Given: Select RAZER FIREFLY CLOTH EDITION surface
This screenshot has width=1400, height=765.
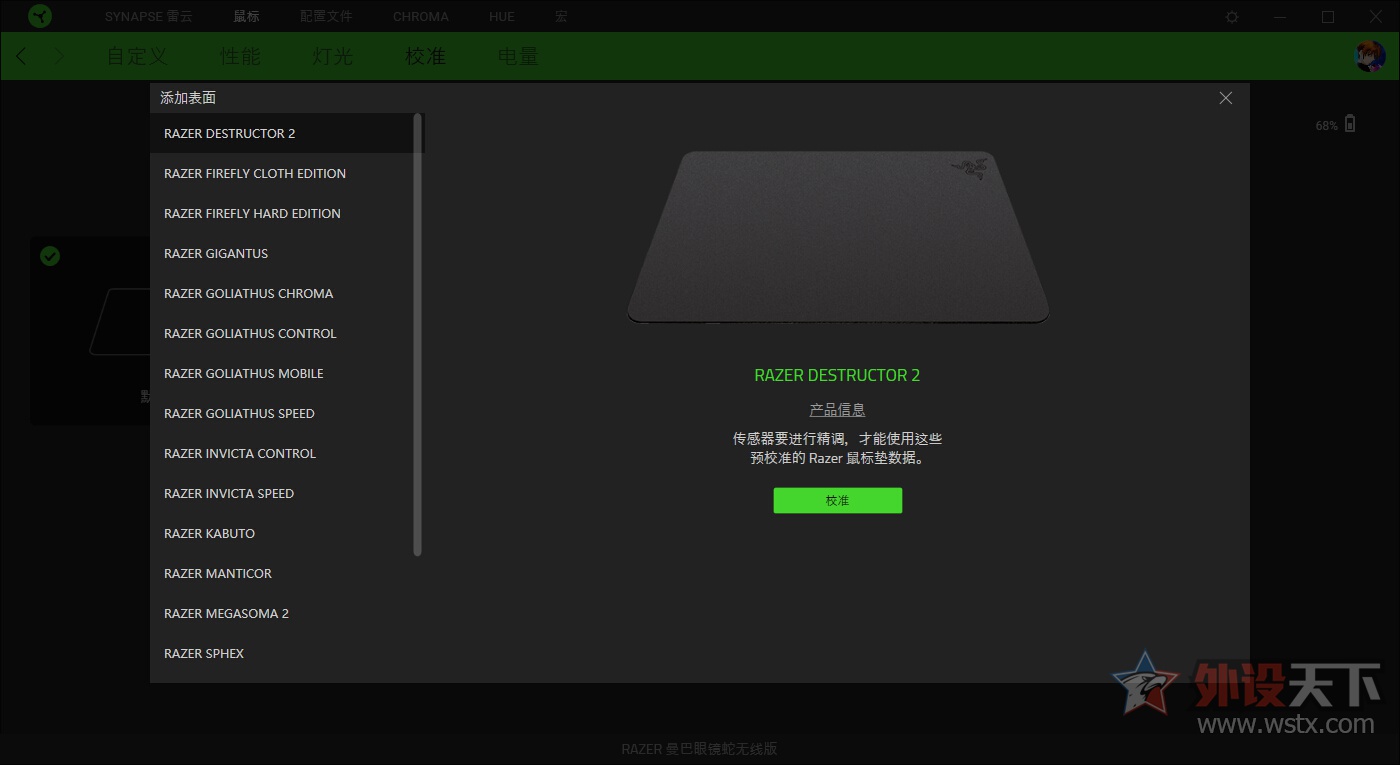Looking at the screenshot, I should [282, 173].
